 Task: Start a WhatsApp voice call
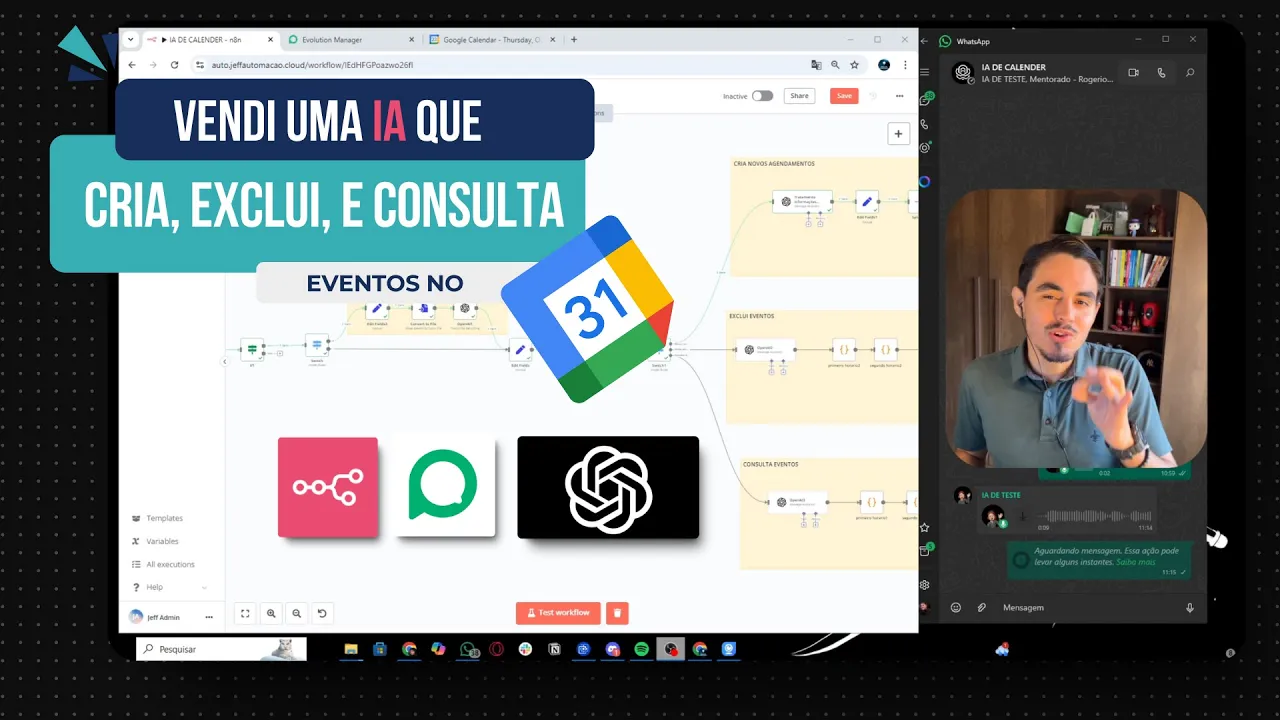click(x=1161, y=73)
